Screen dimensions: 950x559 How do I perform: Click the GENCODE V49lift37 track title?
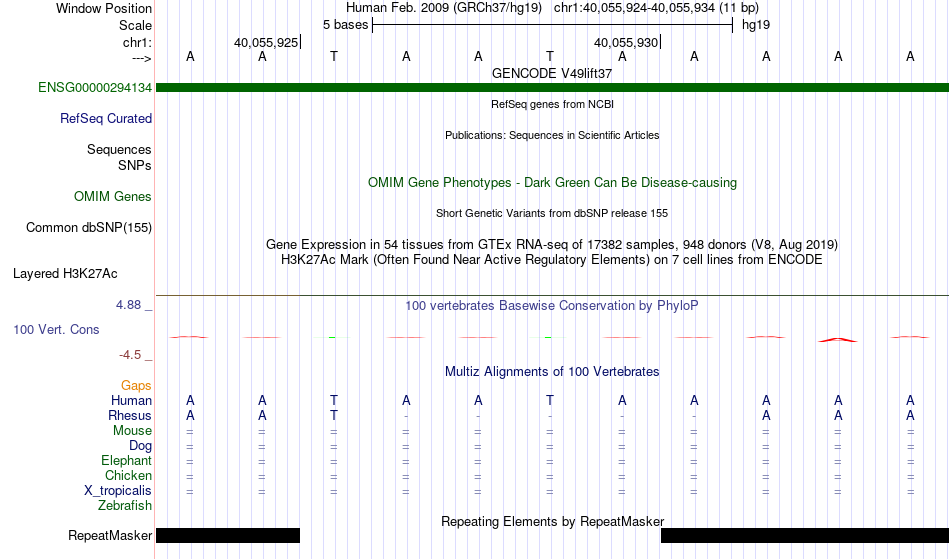coord(552,74)
